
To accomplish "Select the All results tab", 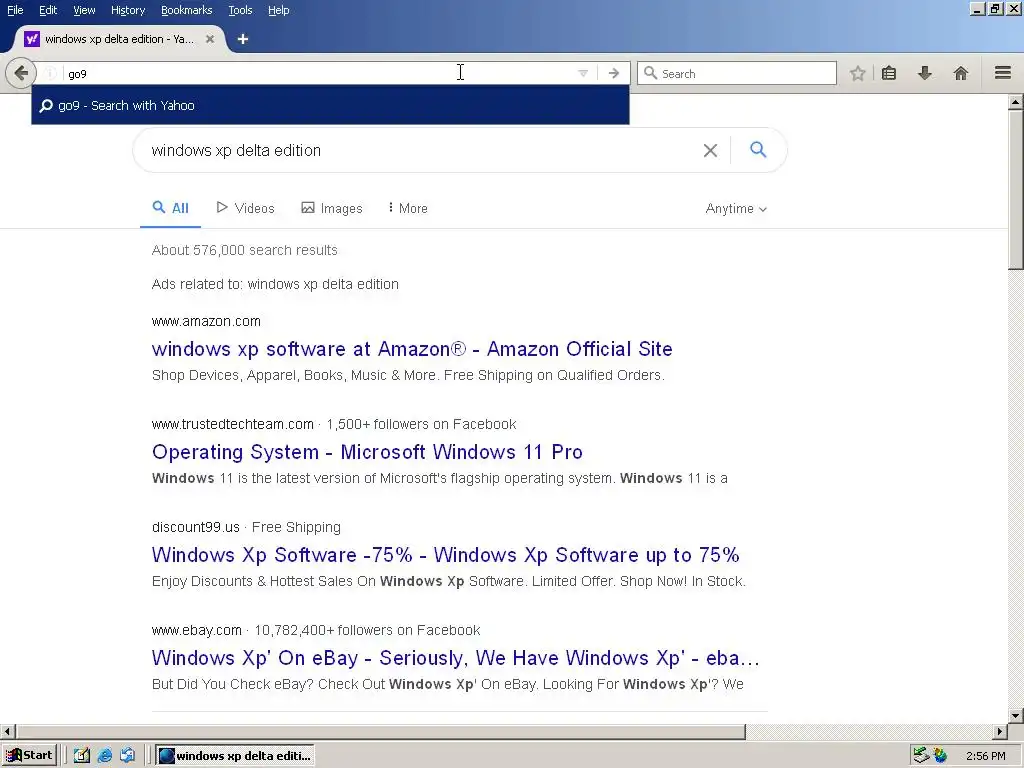I will point(170,208).
